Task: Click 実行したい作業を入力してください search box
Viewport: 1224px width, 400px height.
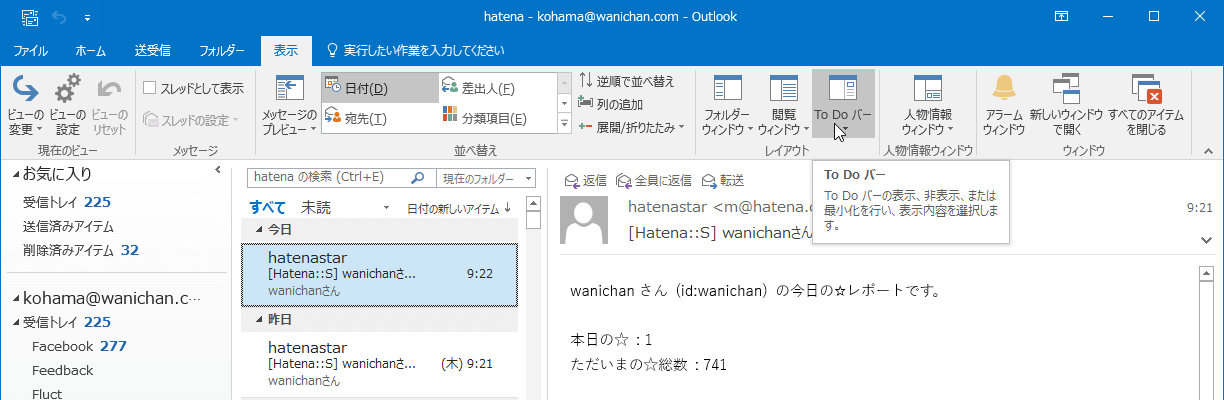Action: click(416, 49)
